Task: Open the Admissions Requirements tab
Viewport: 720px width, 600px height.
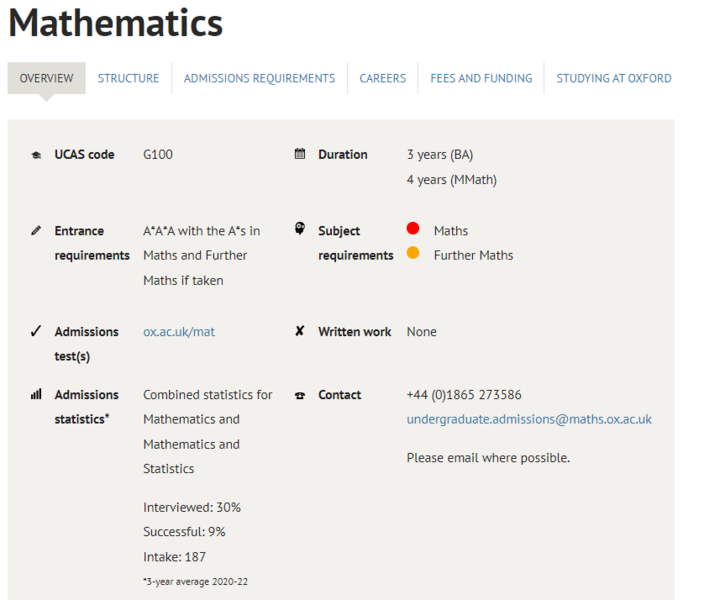Action: click(x=259, y=78)
